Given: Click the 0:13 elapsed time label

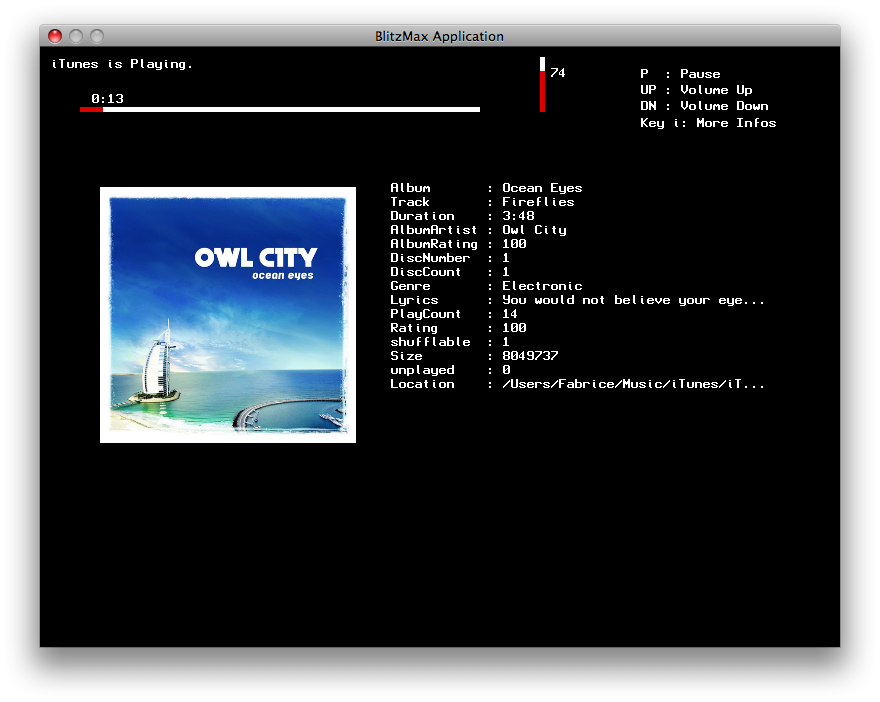Looking at the screenshot, I should 107,98.
